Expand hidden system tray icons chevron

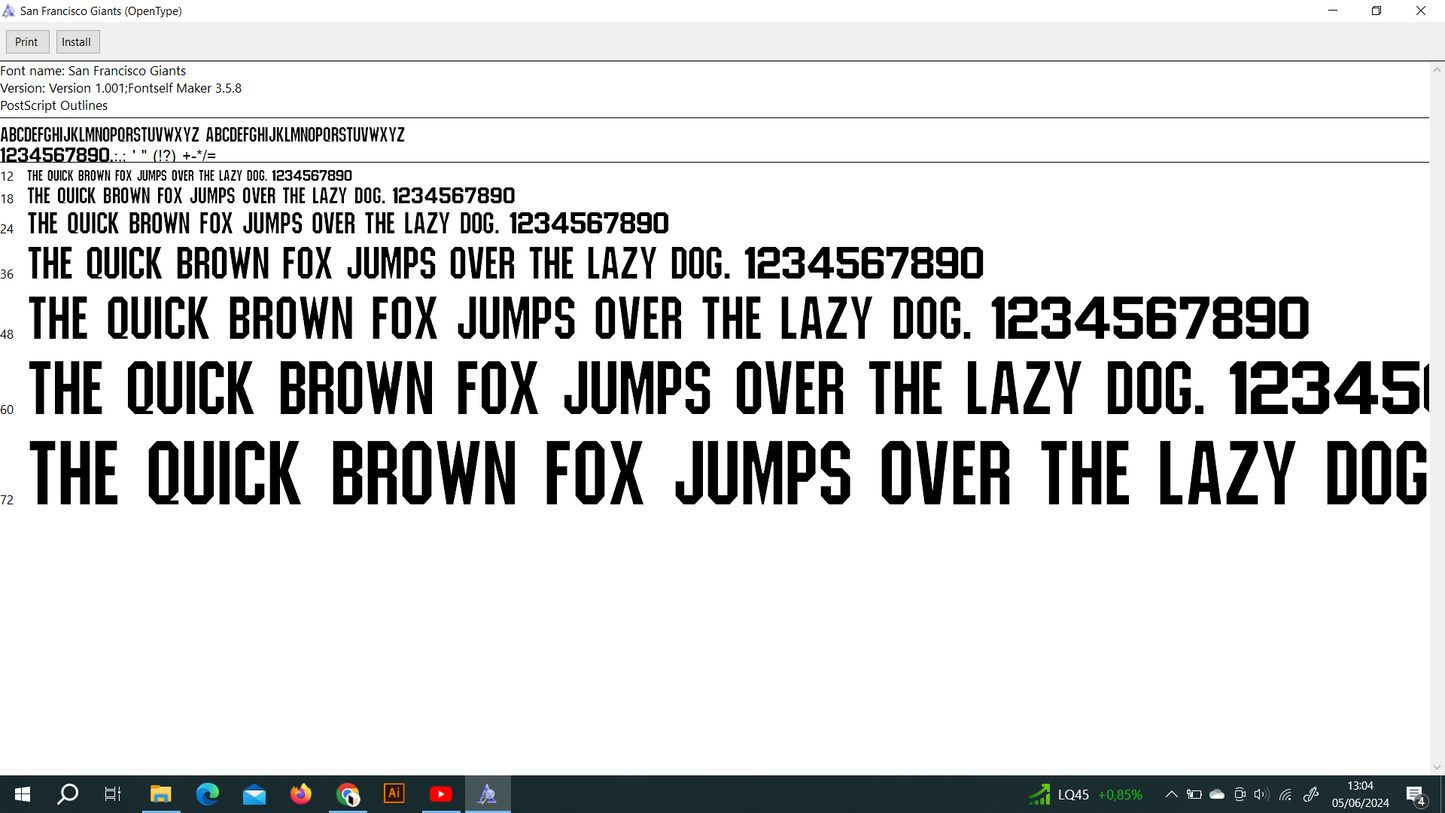(1171, 795)
